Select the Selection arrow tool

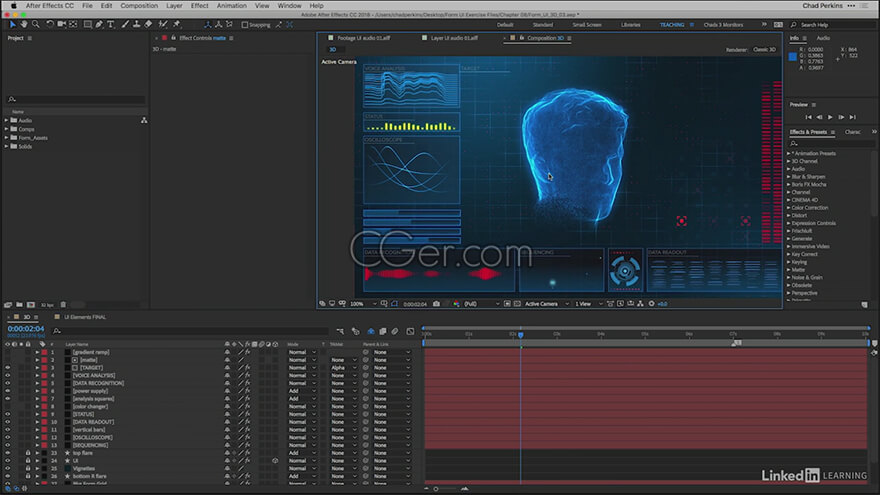point(12,25)
